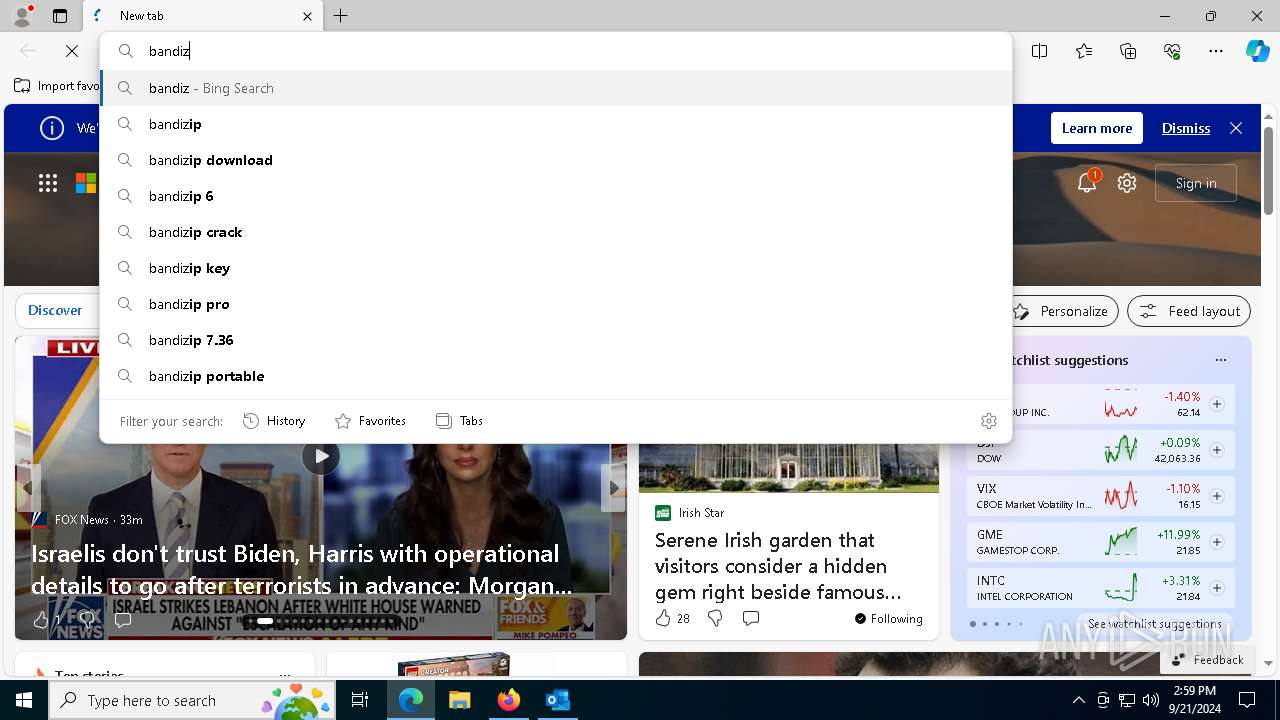Pick 'bandizip key' suggestion
Viewport: 1280px width, 720px height.
pyautogui.click(x=556, y=268)
